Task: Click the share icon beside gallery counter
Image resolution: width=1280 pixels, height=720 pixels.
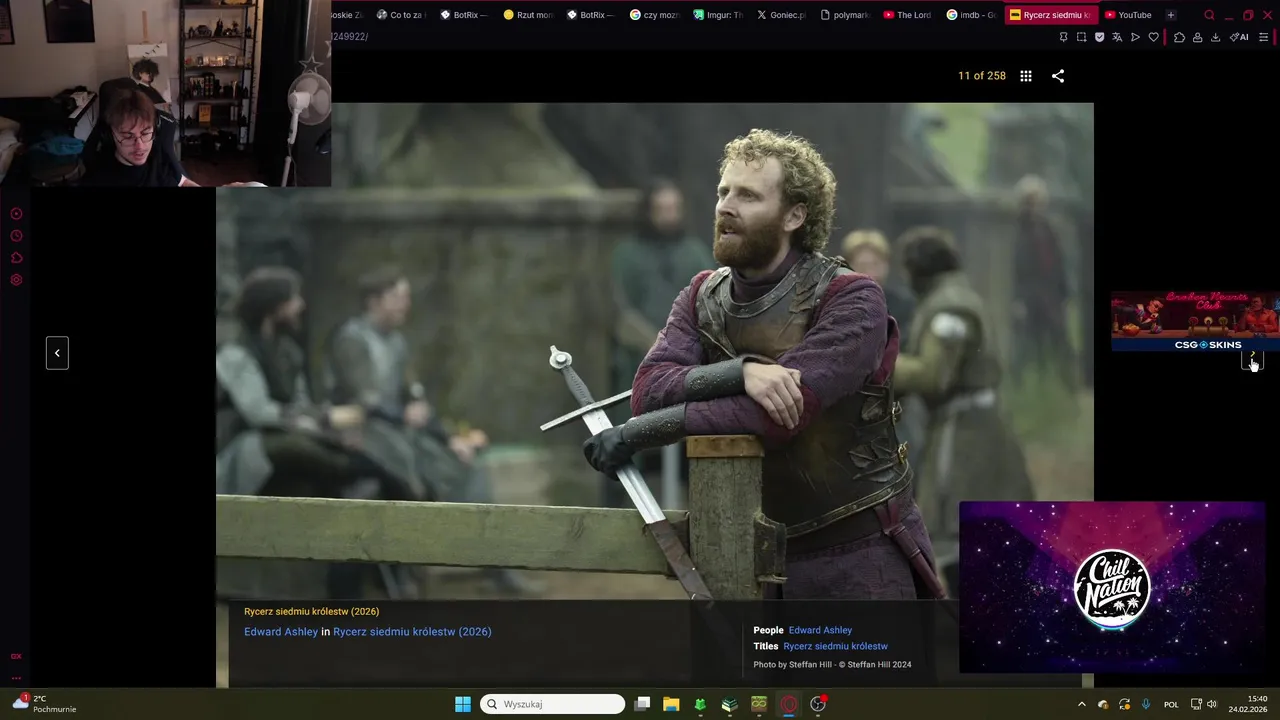Action: (x=1058, y=76)
